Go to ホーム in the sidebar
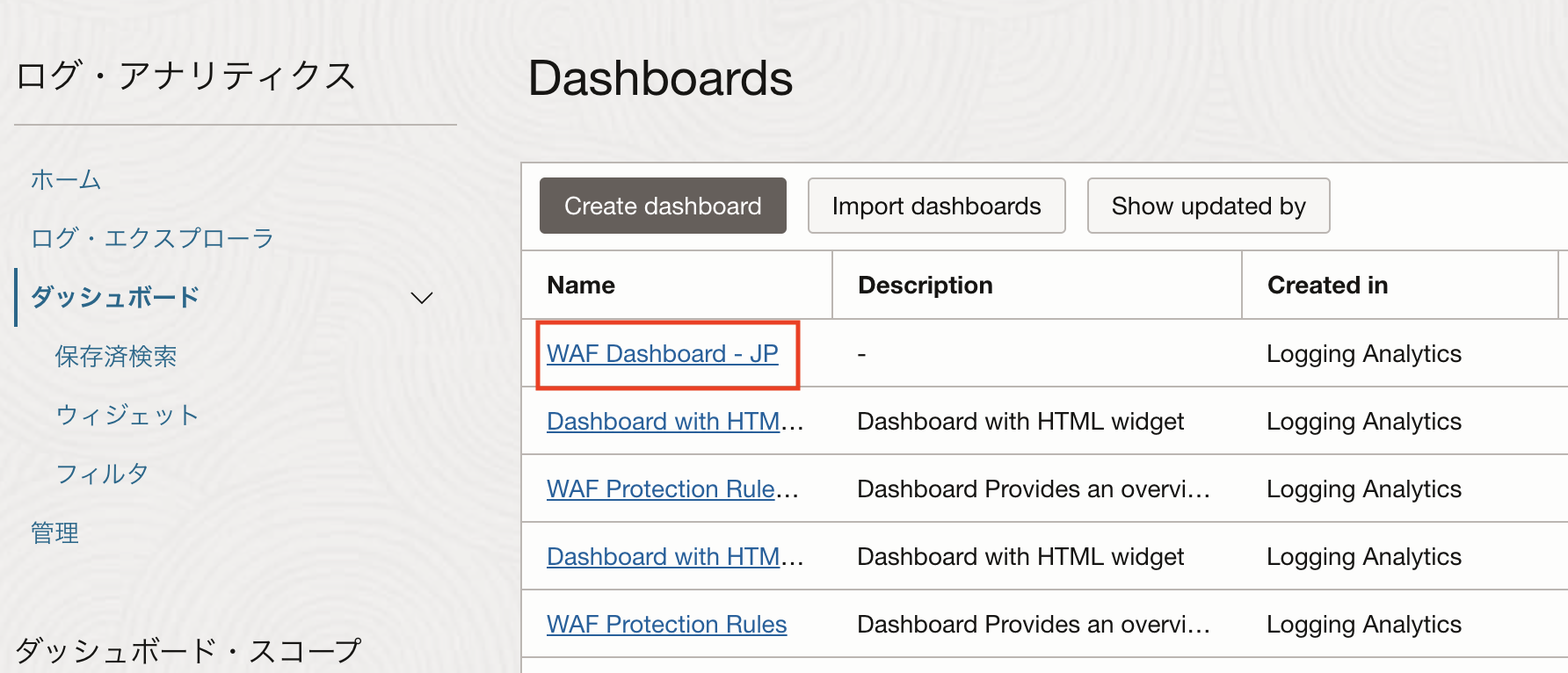This screenshot has width=1568, height=673. click(x=66, y=180)
